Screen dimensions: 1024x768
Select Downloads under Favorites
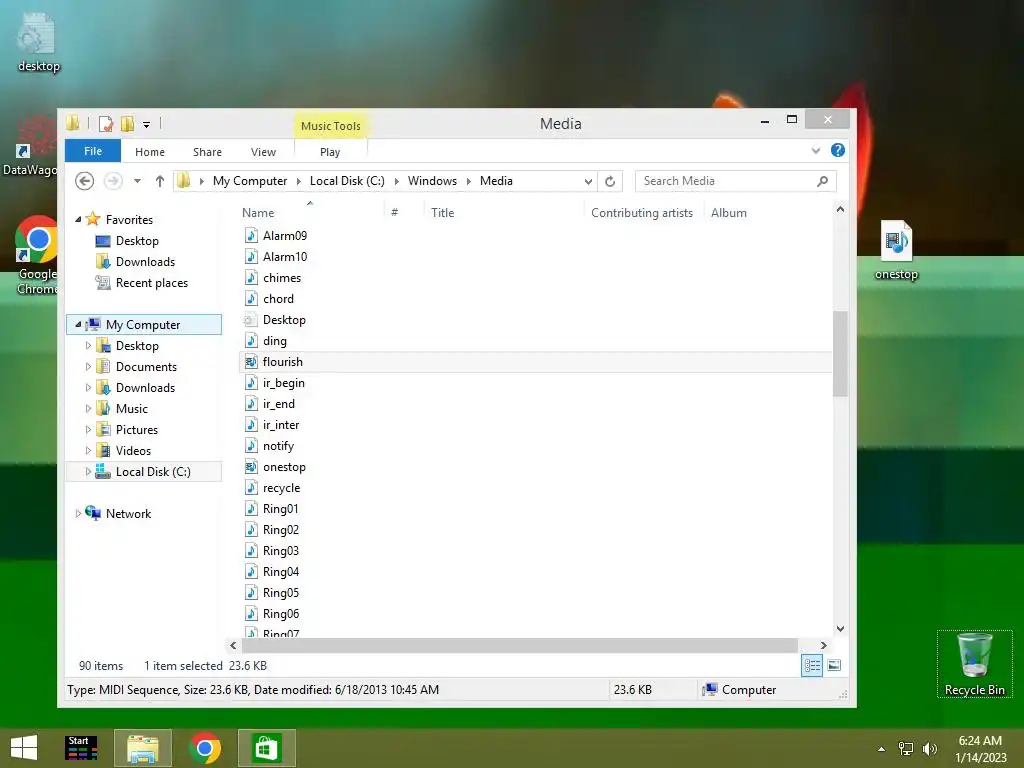point(145,262)
